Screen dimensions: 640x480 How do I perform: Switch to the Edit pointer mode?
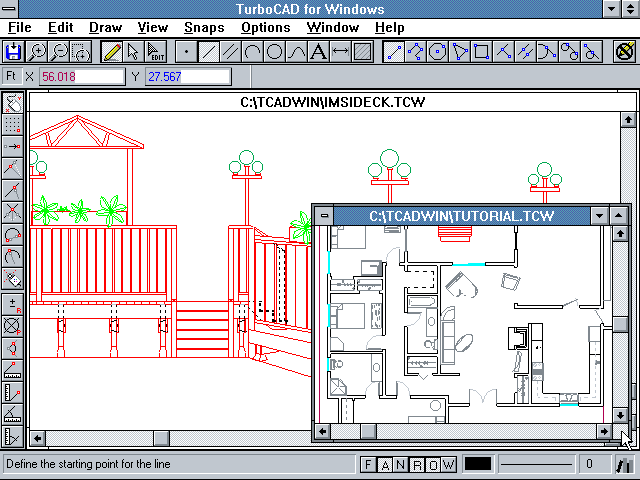[x=156, y=52]
